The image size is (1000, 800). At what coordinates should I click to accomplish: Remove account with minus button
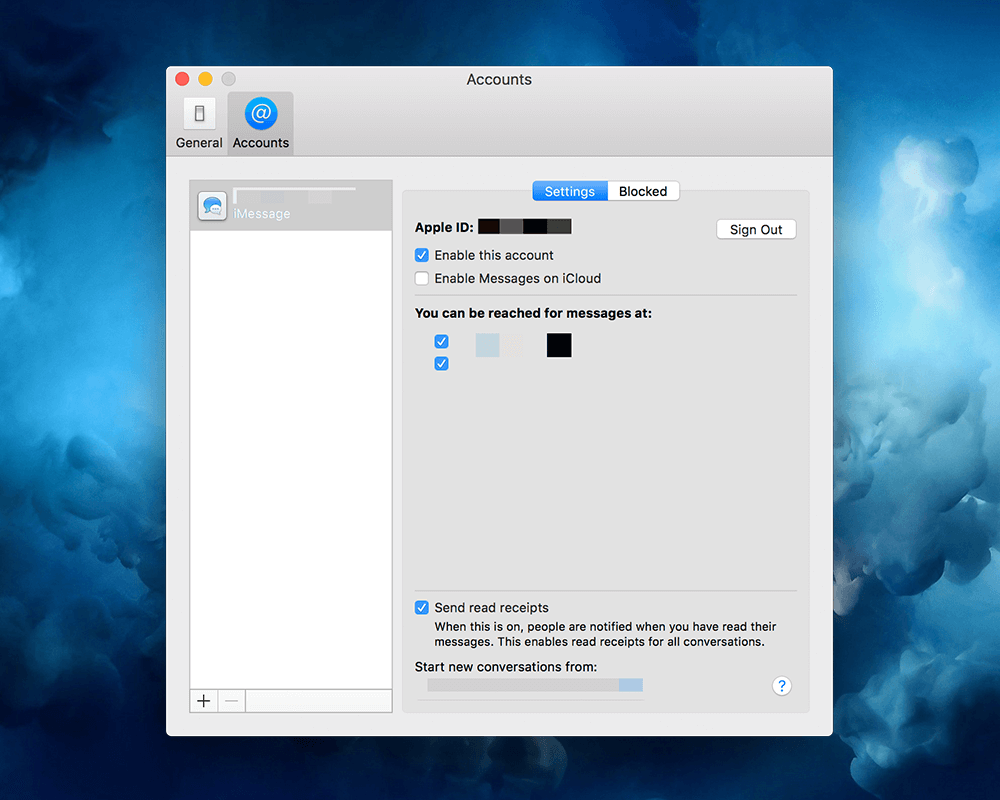coord(232,701)
